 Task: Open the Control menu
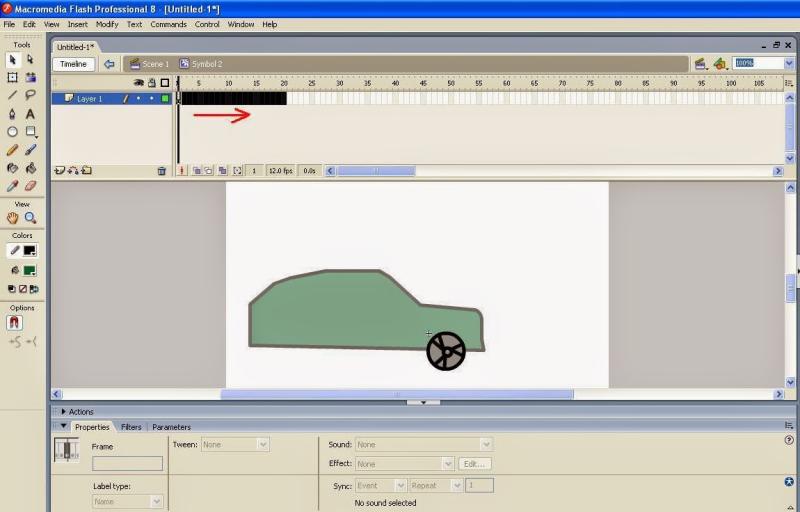[x=207, y=24]
